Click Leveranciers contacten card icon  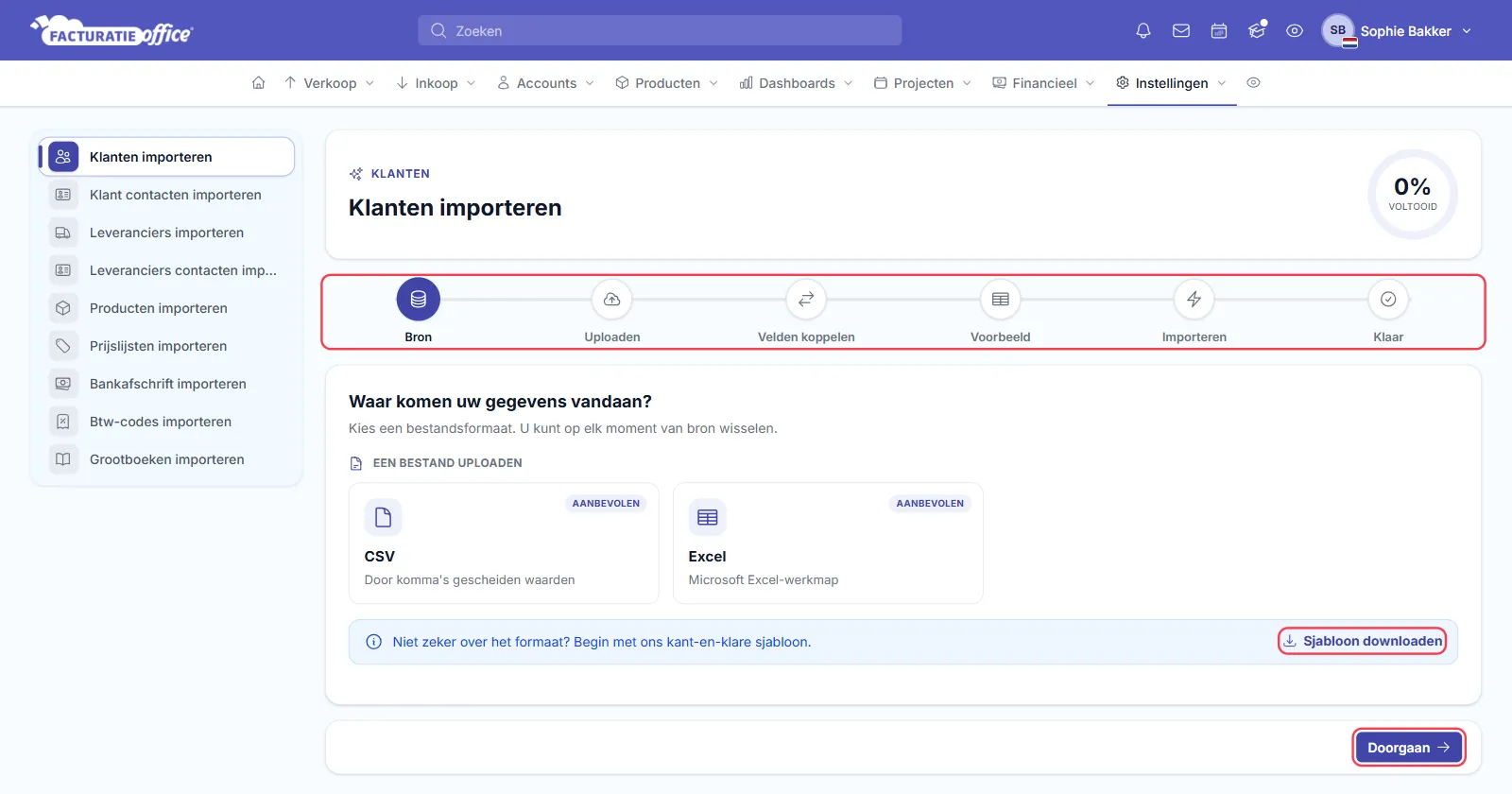click(x=63, y=270)
